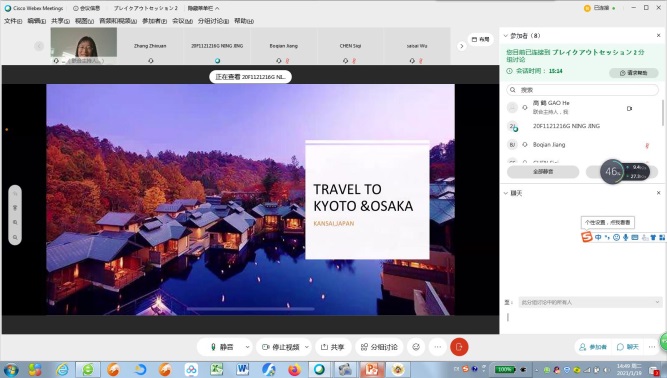
Task: Toggle the 参加者 participants panel button
Action: coord(593,347)
